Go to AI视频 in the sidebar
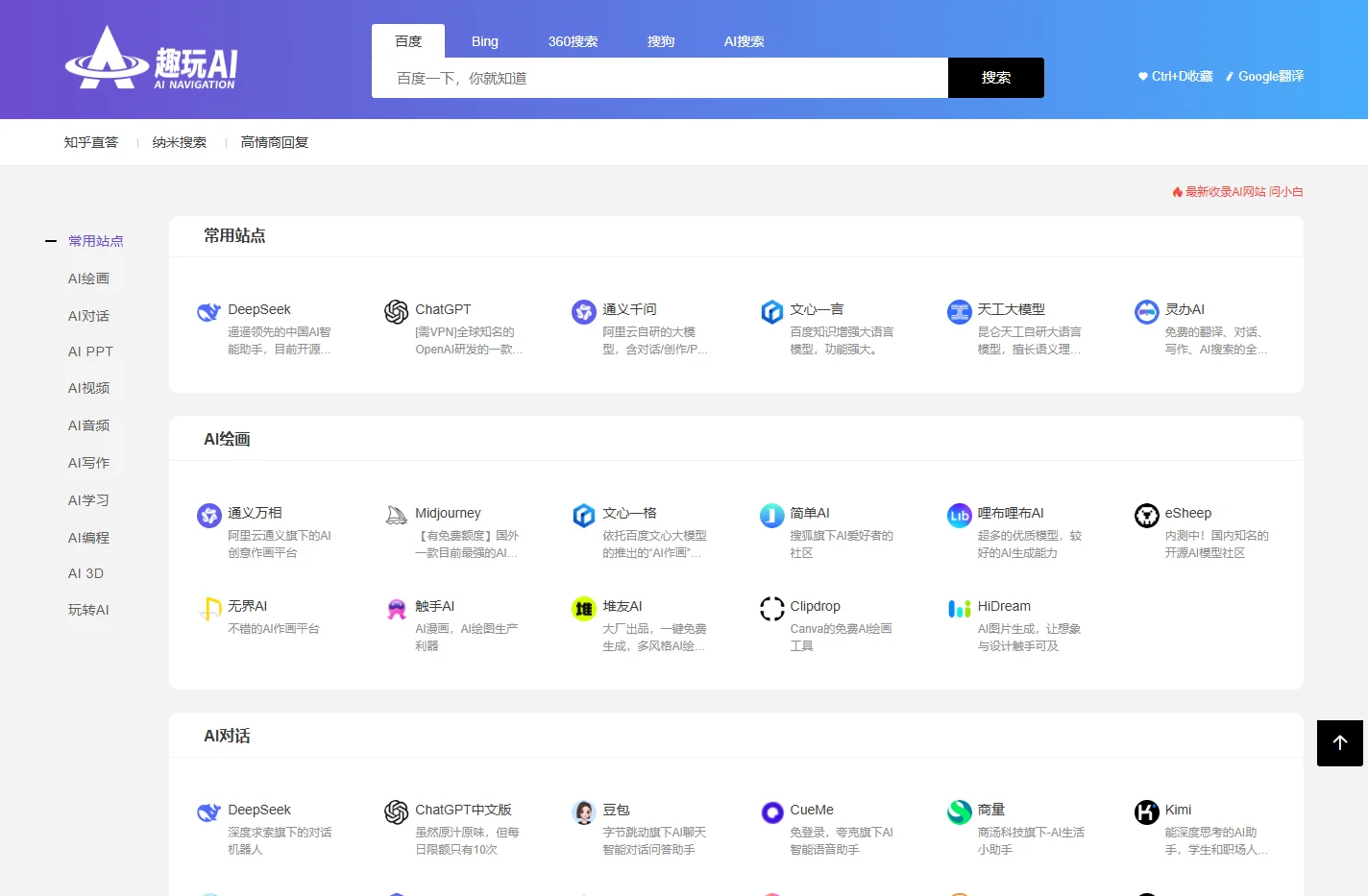The width and height of the screenshot is (1368, 896). click(x=88, y=388)
